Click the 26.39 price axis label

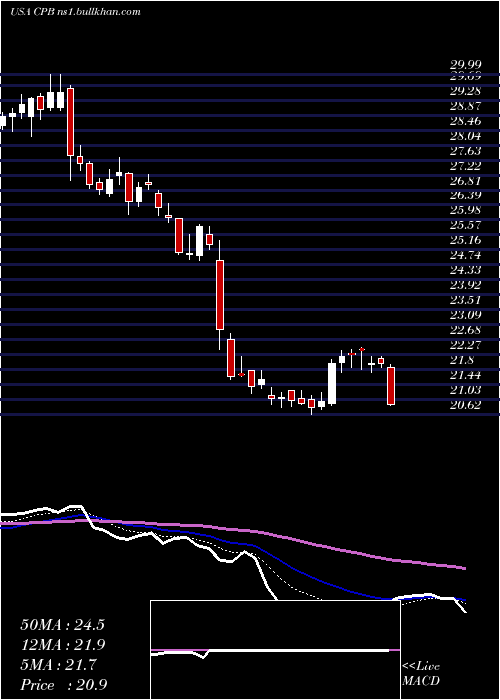[x=465, y=196]
